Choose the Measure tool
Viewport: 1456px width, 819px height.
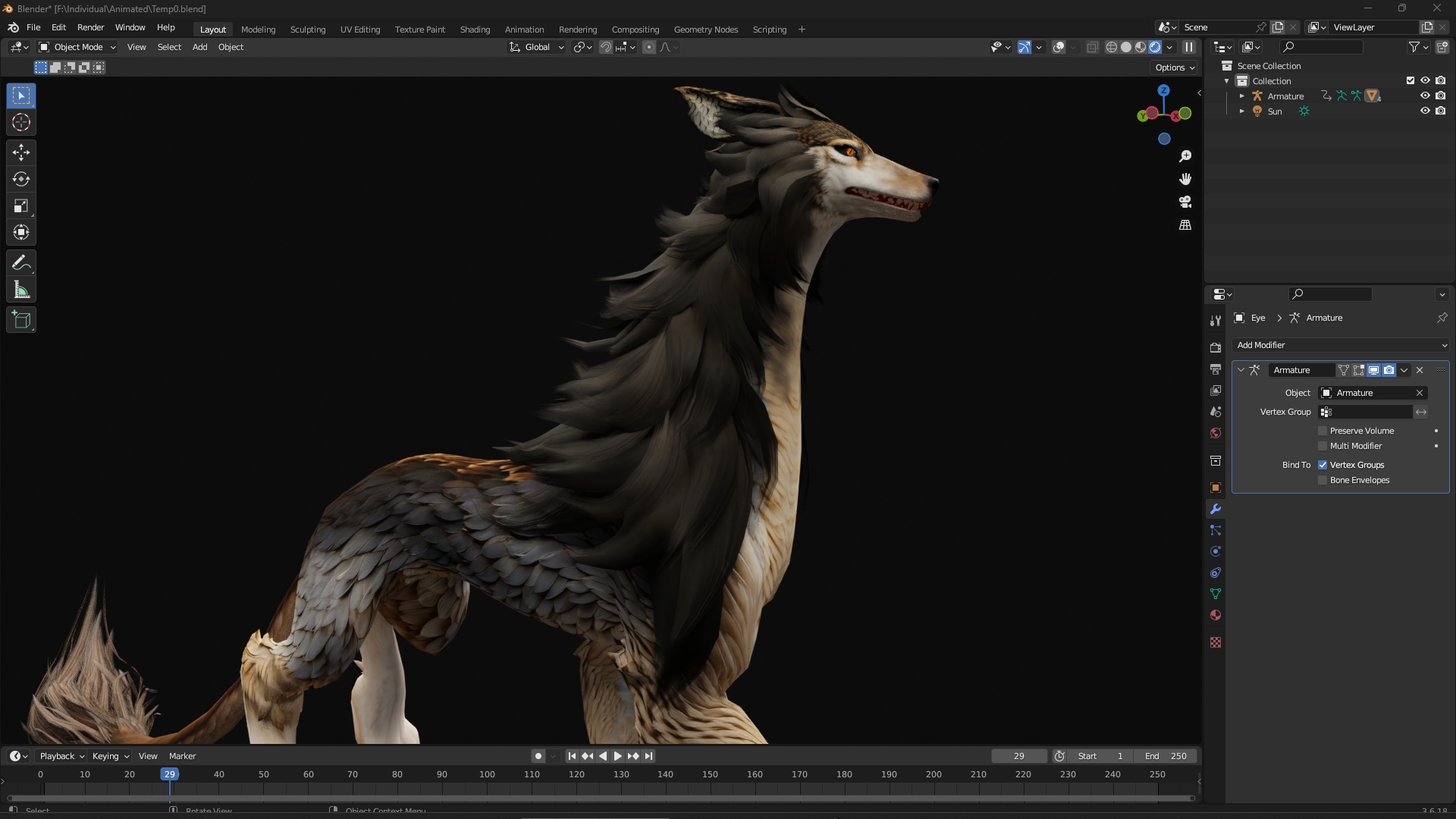click(x=21, y=290)
